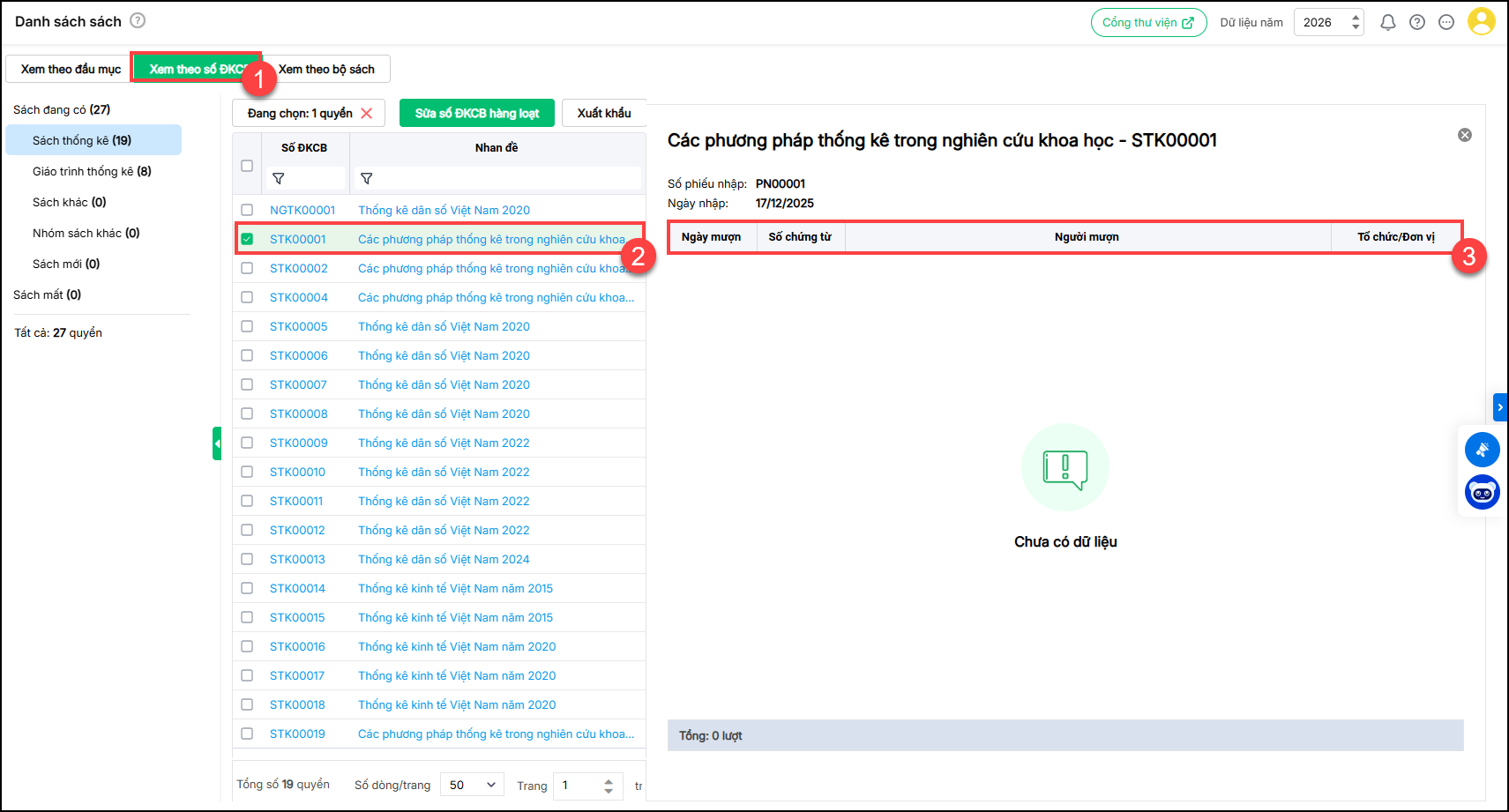
Task: Click the notification bell icon
Action: [1387, 23]
